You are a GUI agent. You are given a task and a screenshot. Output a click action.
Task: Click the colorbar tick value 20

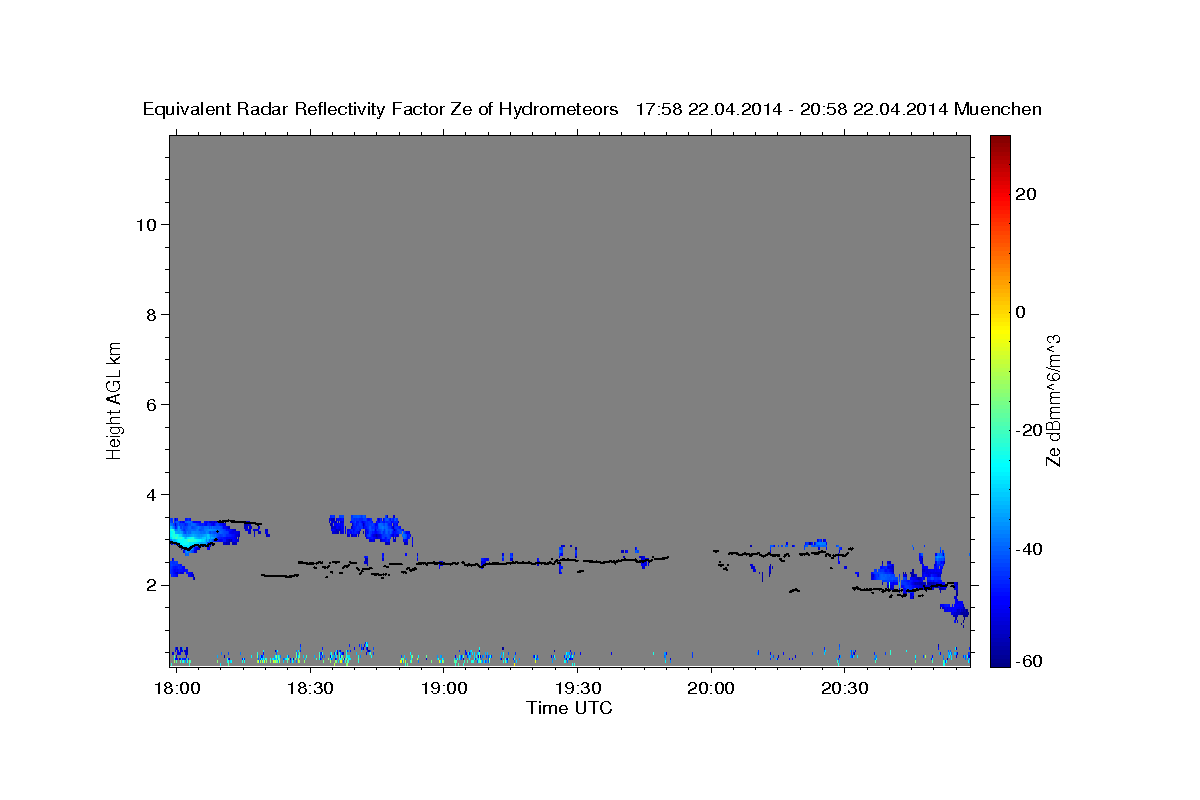pyautogui.click(x=1025, y=194)
